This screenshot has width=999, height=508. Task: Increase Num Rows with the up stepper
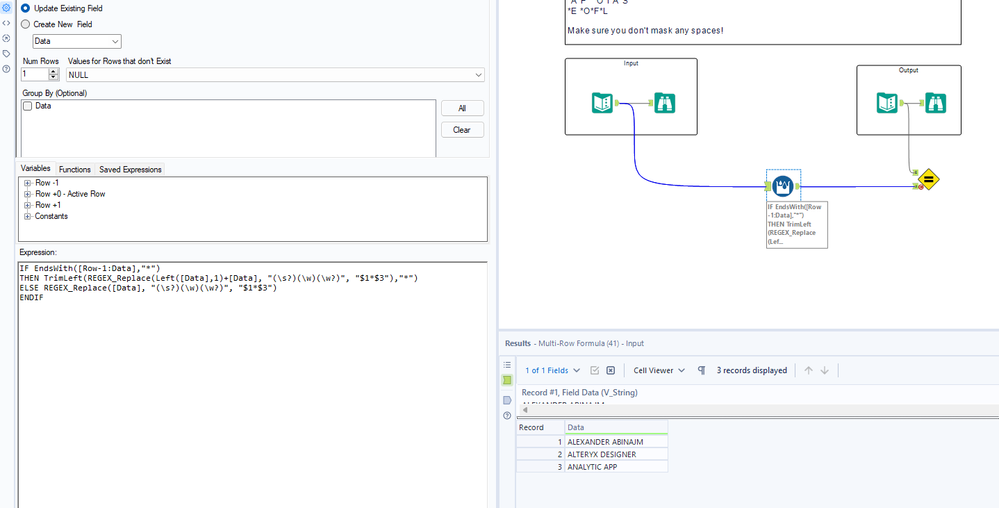[54, 71]
